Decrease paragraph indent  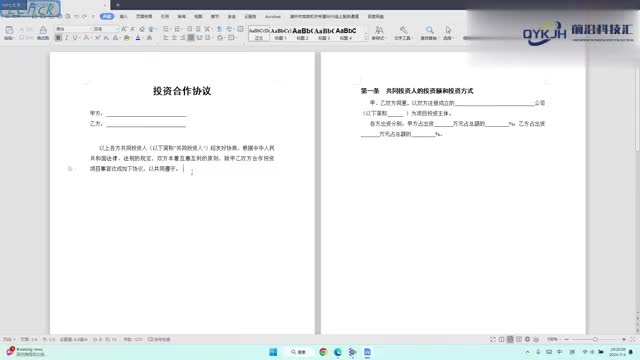pos(189,29)
